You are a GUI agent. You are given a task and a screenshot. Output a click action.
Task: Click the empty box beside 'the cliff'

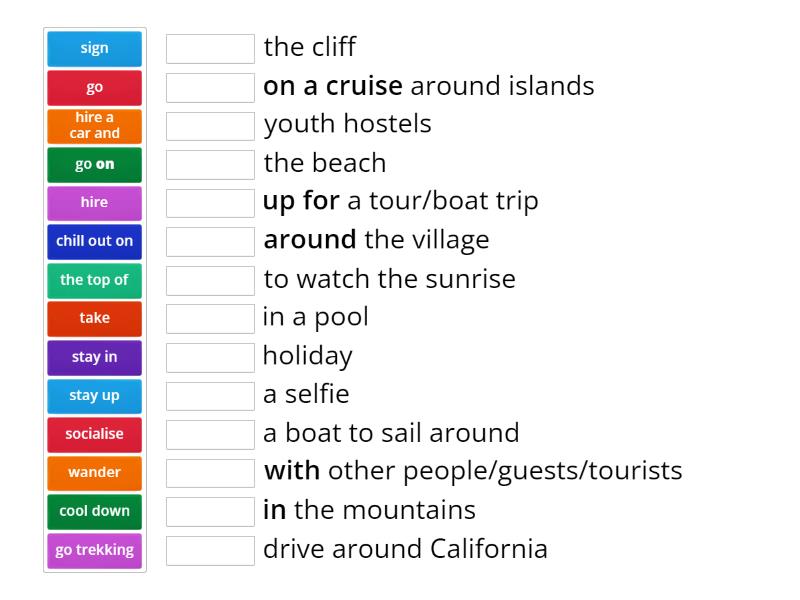(x=210, y=48)
